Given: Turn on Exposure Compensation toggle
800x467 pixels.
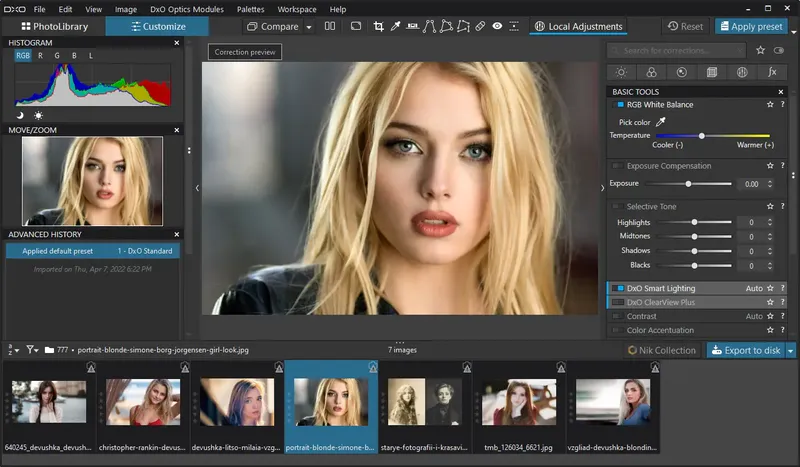Looking at the screenshot, I should (x=616, y=166).
